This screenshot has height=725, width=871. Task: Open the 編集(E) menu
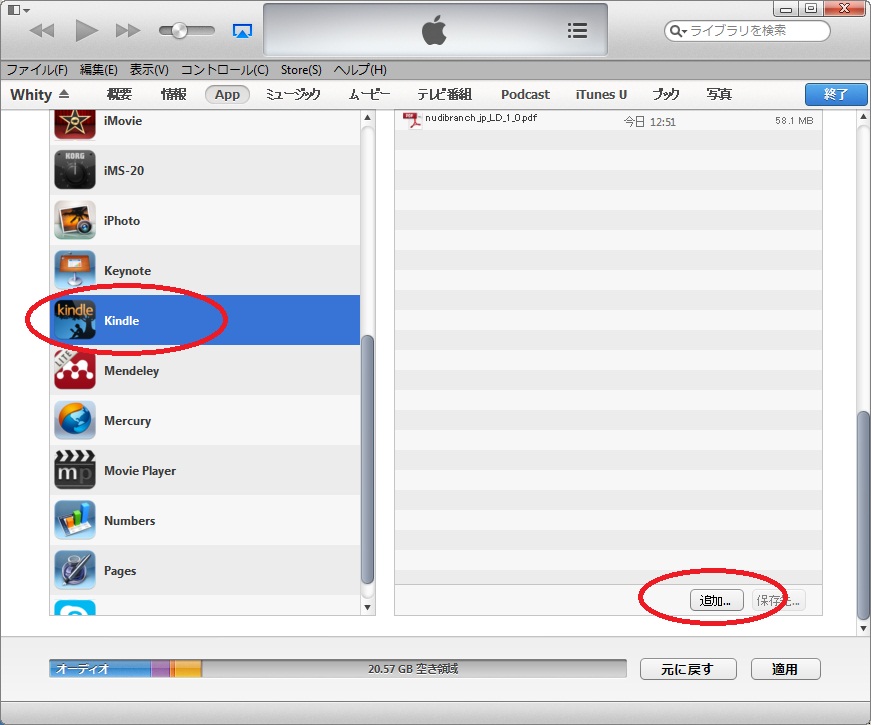(x=98, y=69)
